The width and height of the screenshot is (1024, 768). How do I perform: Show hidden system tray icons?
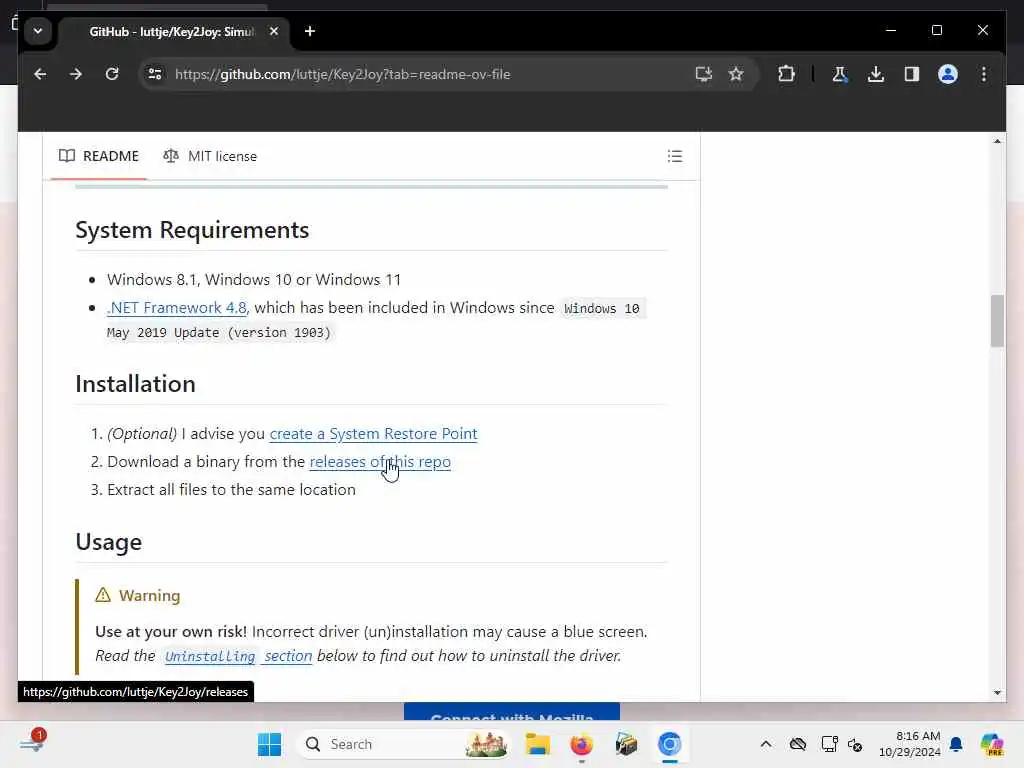(x=766, y=744)
